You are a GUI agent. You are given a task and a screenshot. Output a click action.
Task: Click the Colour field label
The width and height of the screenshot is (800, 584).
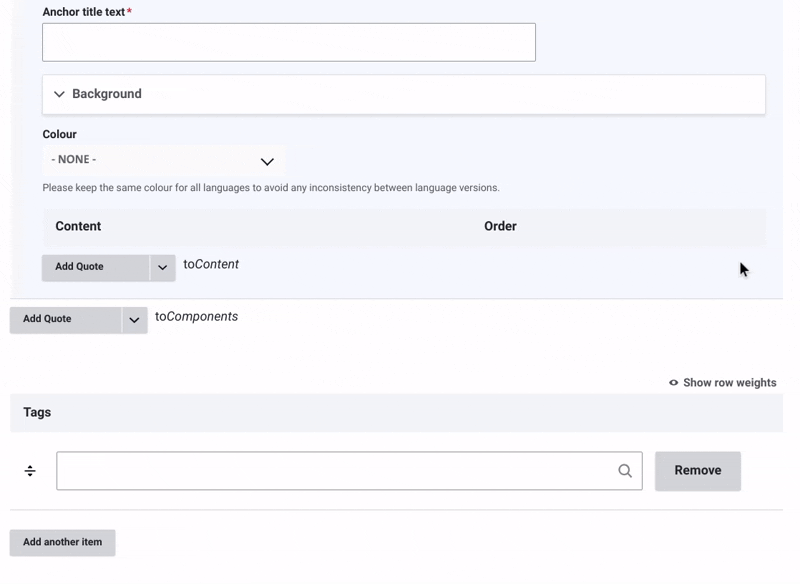point(59,134)
